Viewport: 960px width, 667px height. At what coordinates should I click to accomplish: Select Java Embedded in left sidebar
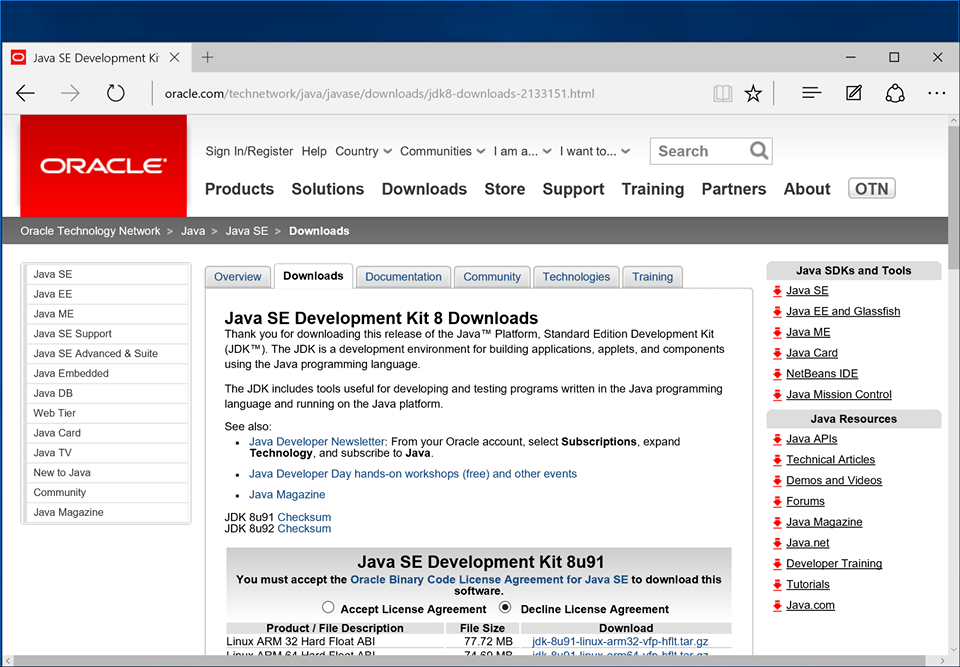click(x=107, y=373)
